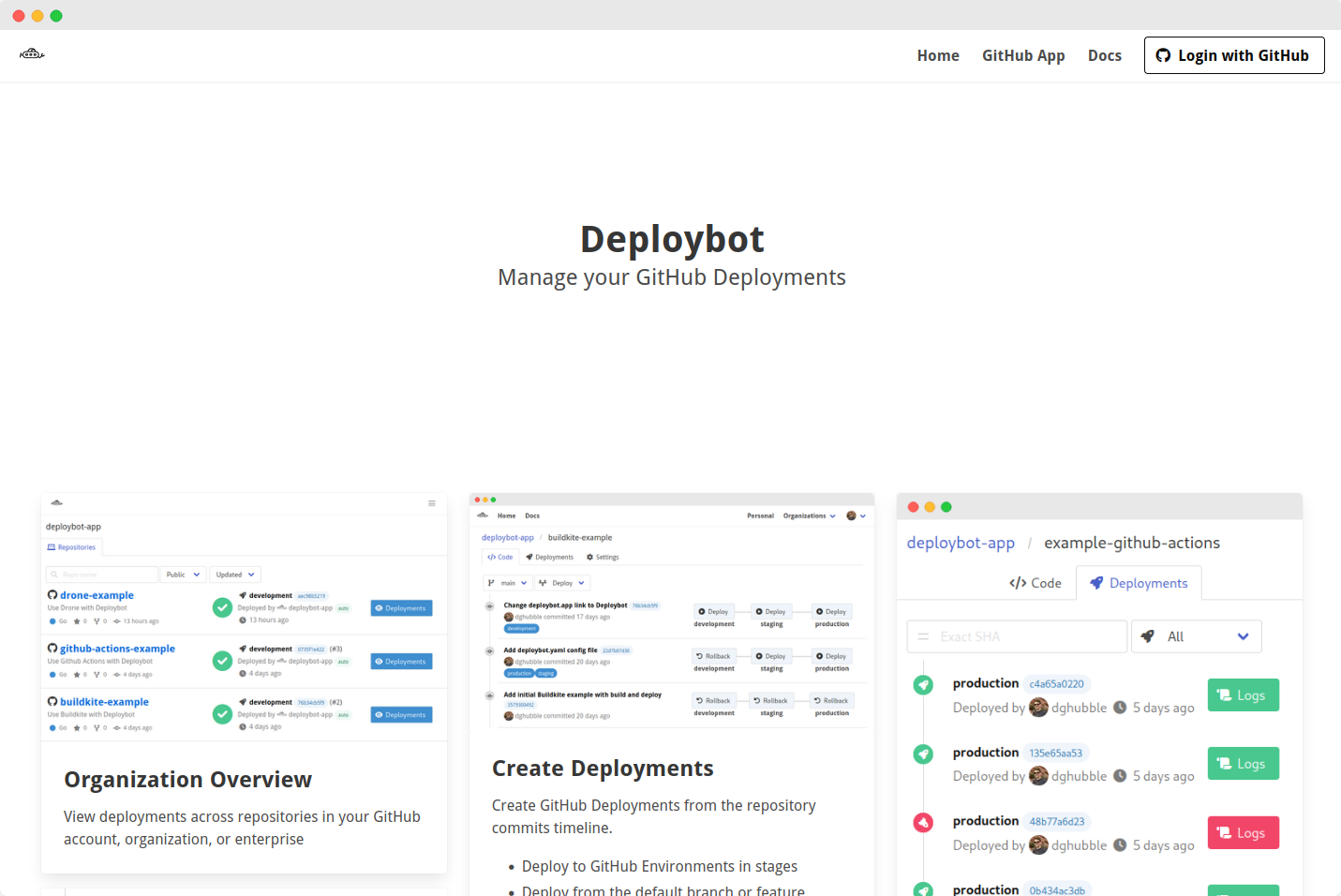
Task: Open the GitHub App nav link
Action: 1023,55
